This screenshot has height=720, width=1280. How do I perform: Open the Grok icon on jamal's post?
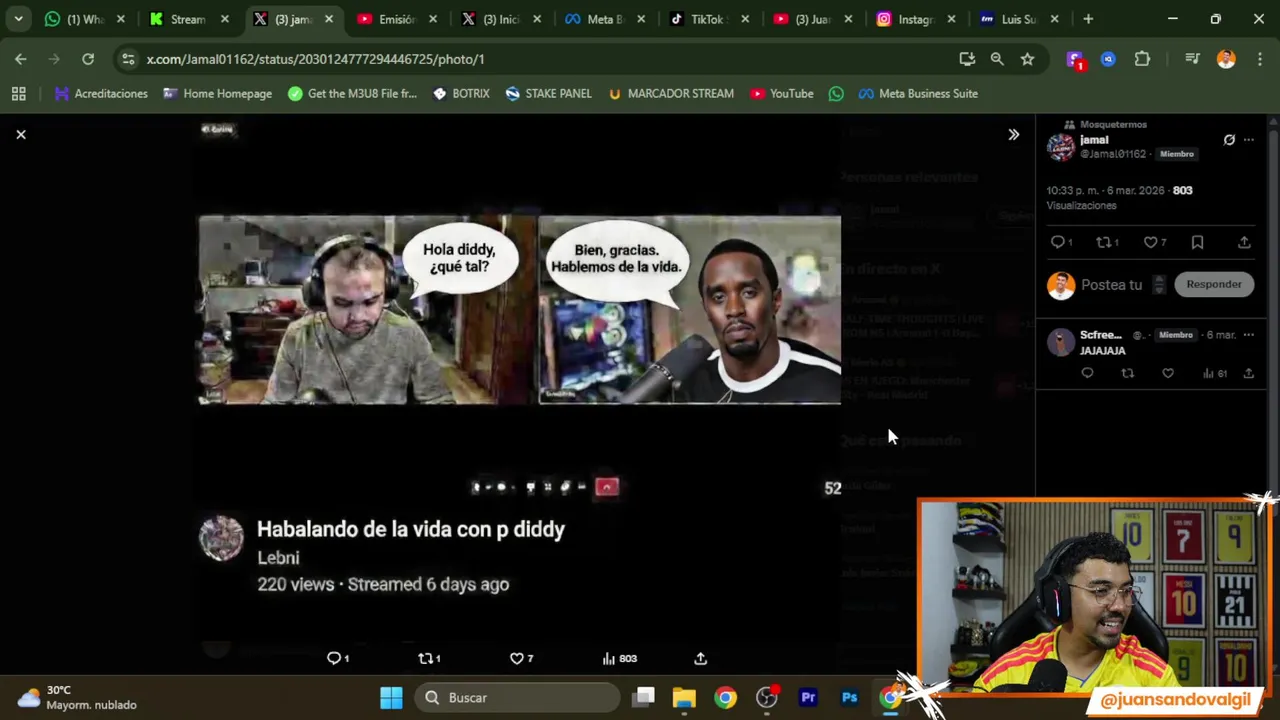pos(1229,140)
